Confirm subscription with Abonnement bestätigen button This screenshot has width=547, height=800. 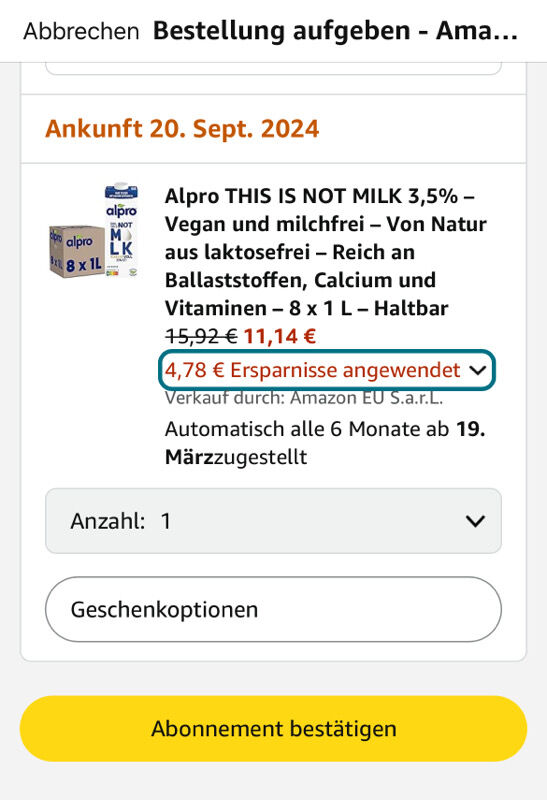tap(274, 729)
